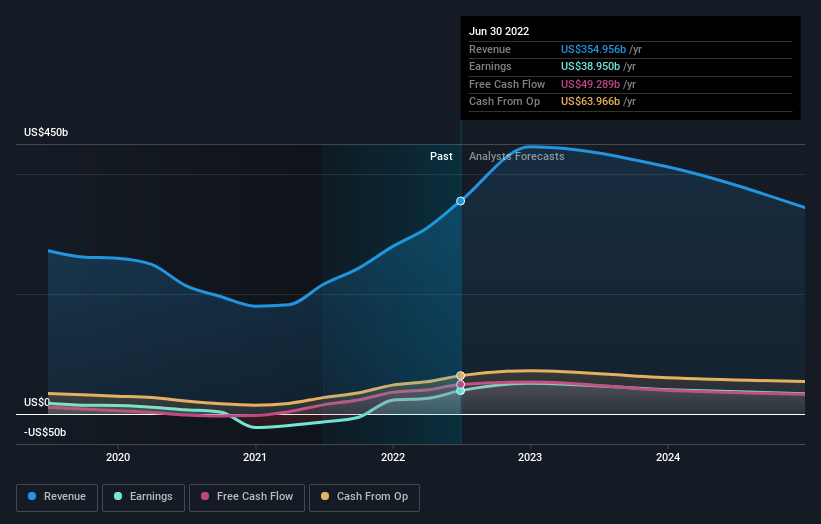Click the US$63.966b cash from op value
821x524 pixels.
590,102
